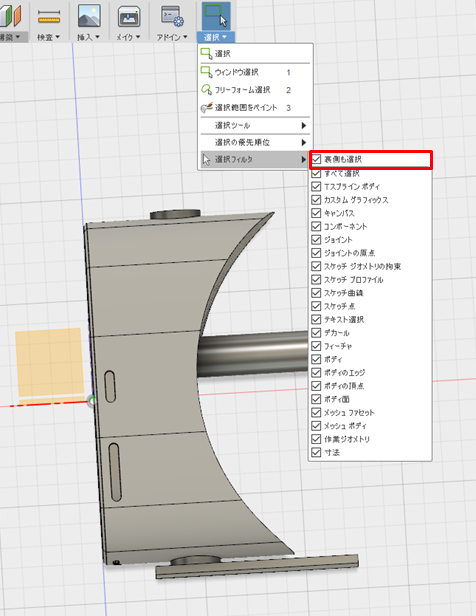The width and height of the screenshot is (476, 616).
Task: Expand the 選択フィルタ submenu
Action: click(255, 160)
